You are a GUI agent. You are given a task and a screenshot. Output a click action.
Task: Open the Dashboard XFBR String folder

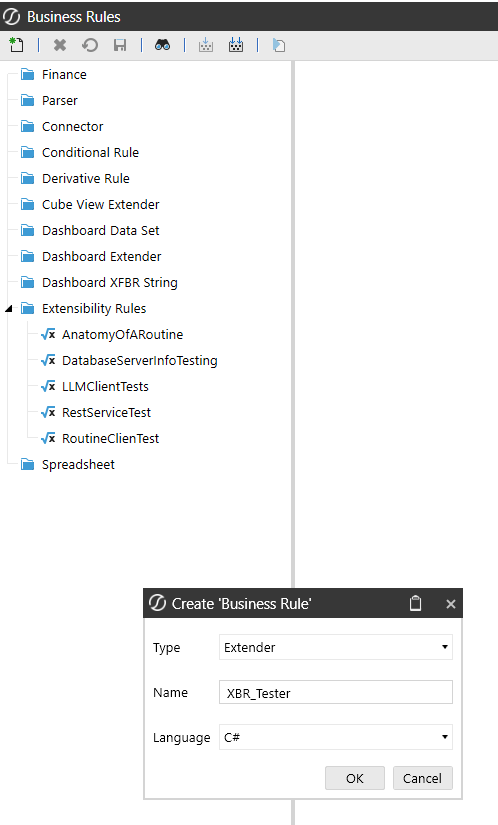pyautogui.click(x=110, y=283)
